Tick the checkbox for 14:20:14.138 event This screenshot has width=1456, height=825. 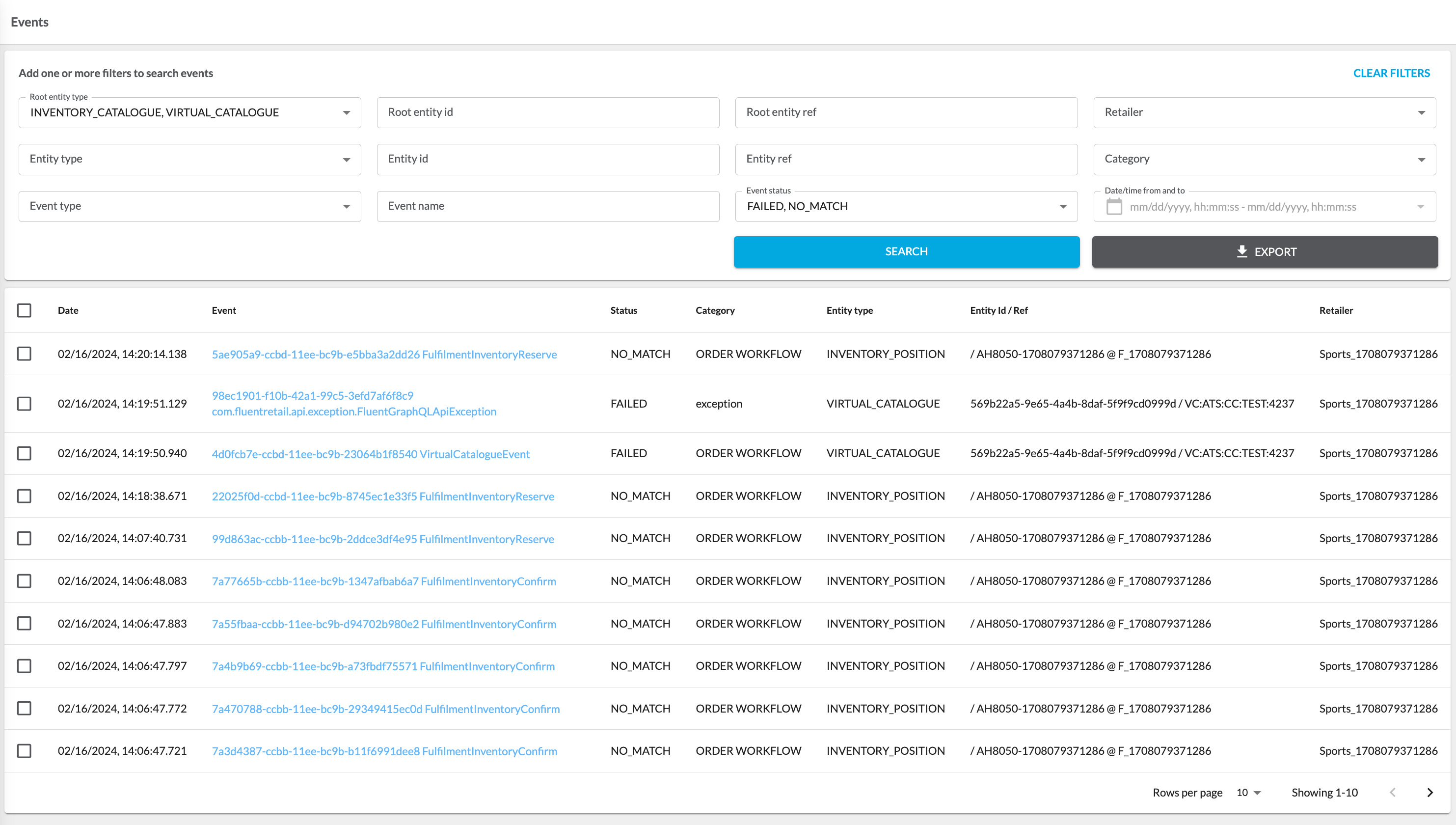coord(25,354)
